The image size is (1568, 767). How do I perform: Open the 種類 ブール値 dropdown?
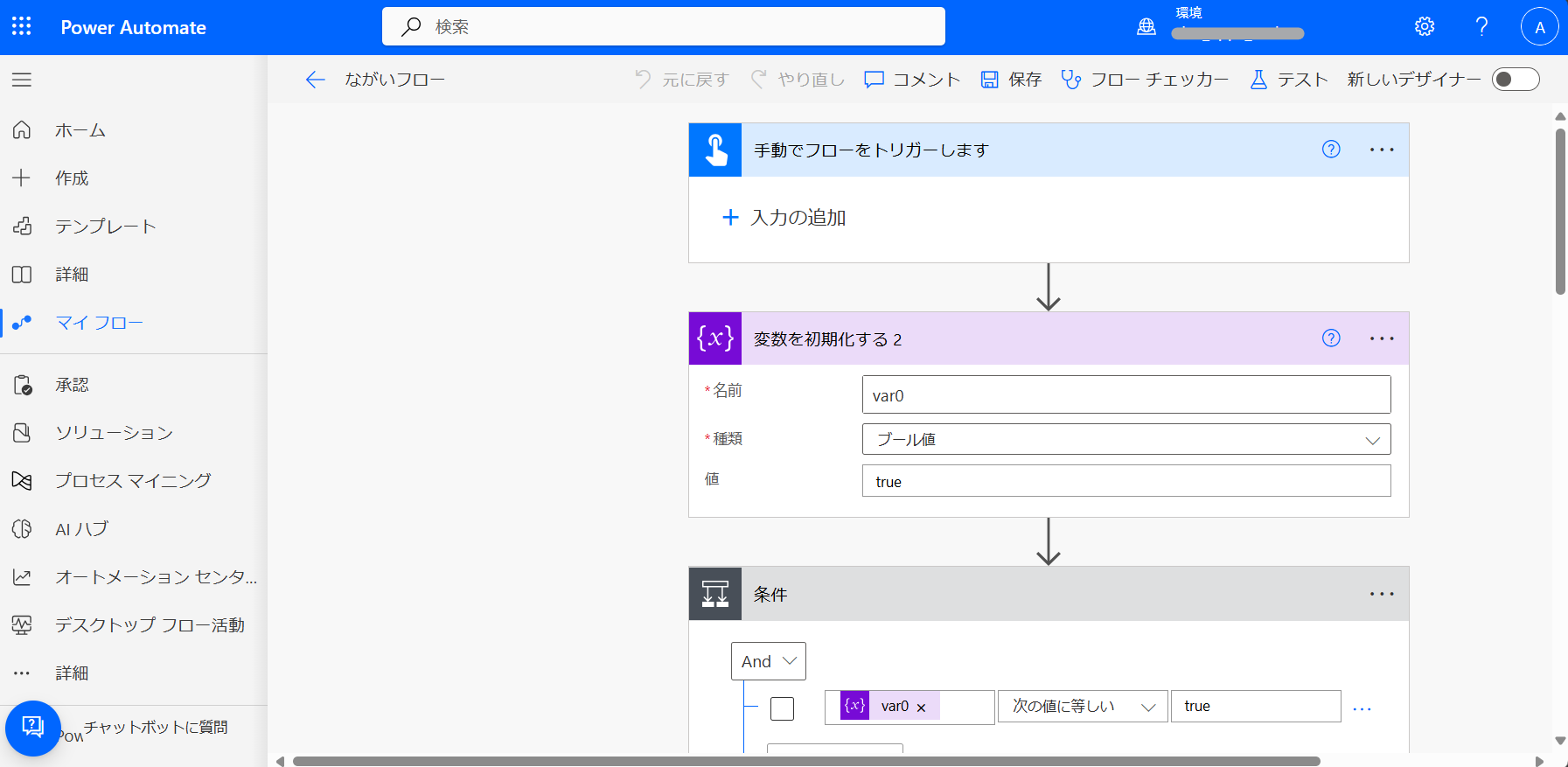click(1126, 439)
